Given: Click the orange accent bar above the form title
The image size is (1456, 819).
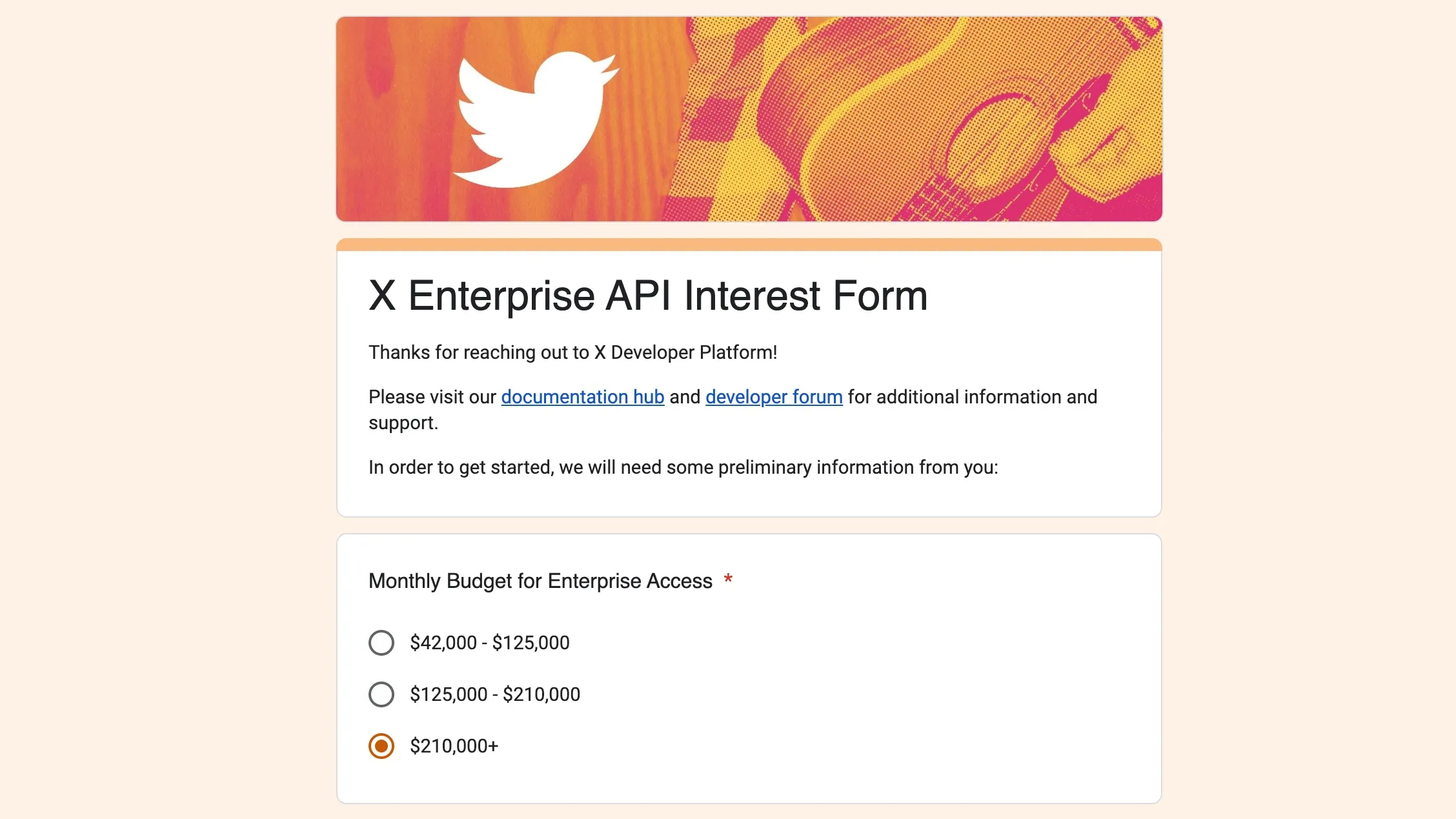Looking at the screenshot, I should click(x=749, y=245).
